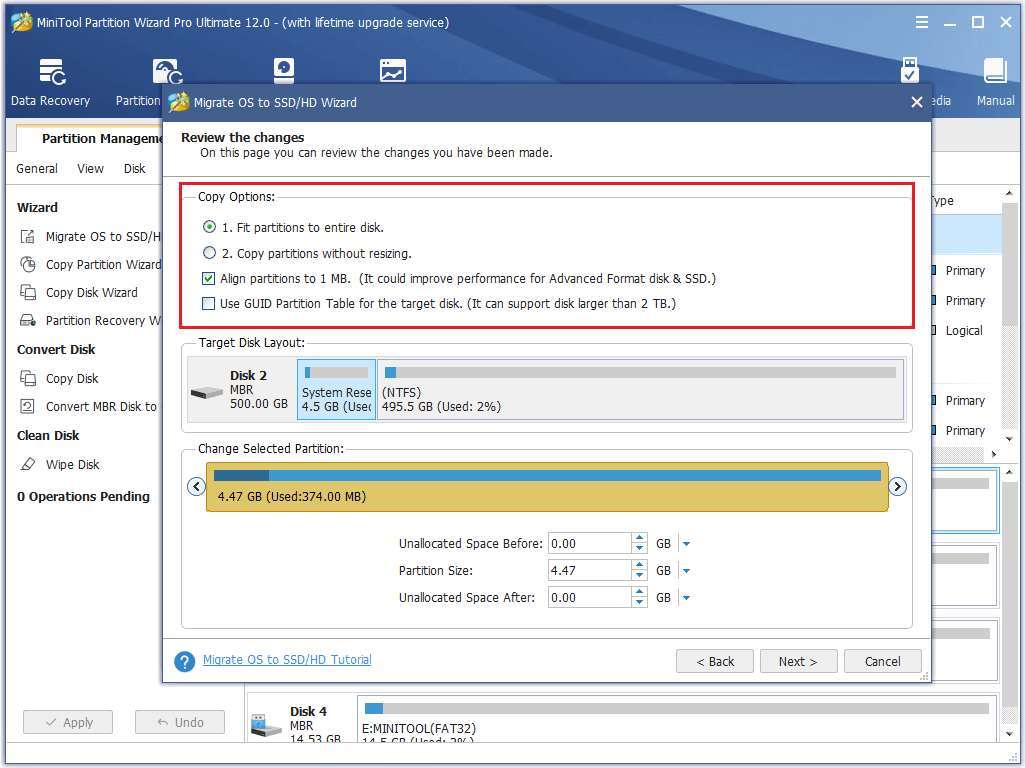Click Wipe Disk in the sidebar
1025x768 pixels.
(73, 465)
